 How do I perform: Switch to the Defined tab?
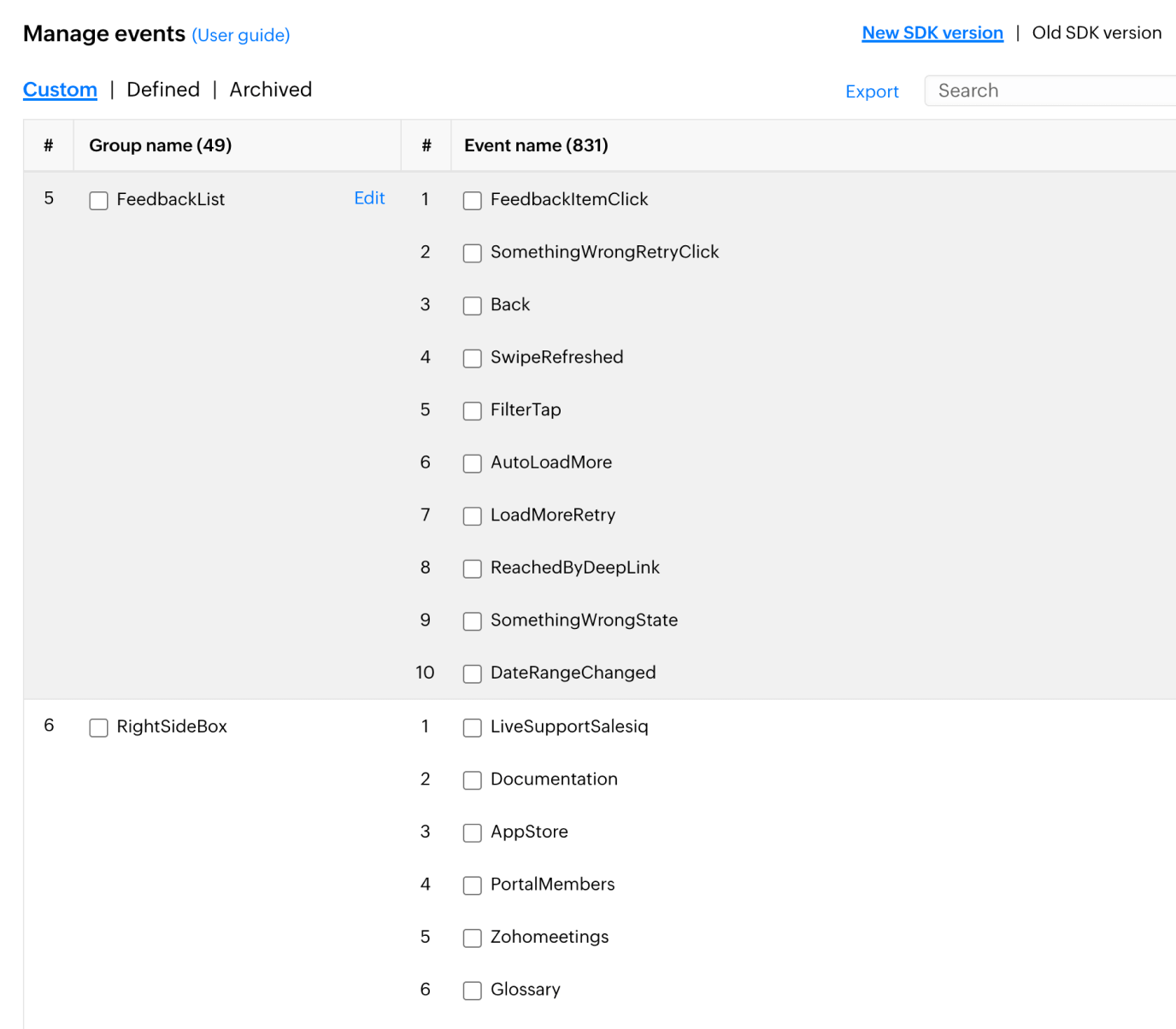[x=162, y=90]
